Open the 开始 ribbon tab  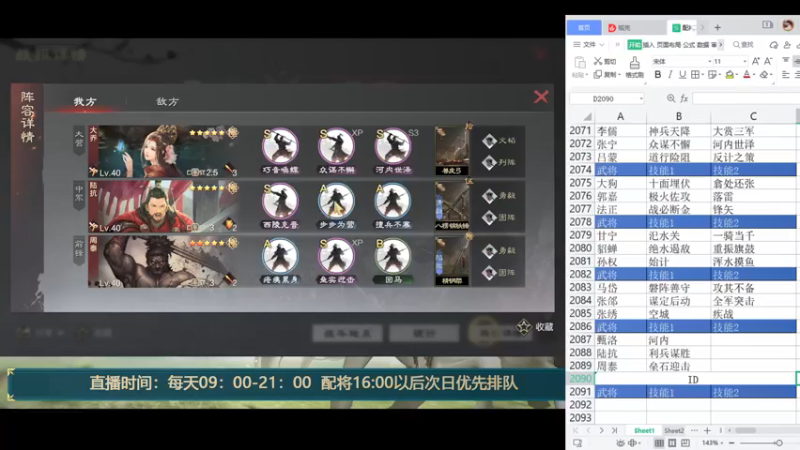point(634,45)
